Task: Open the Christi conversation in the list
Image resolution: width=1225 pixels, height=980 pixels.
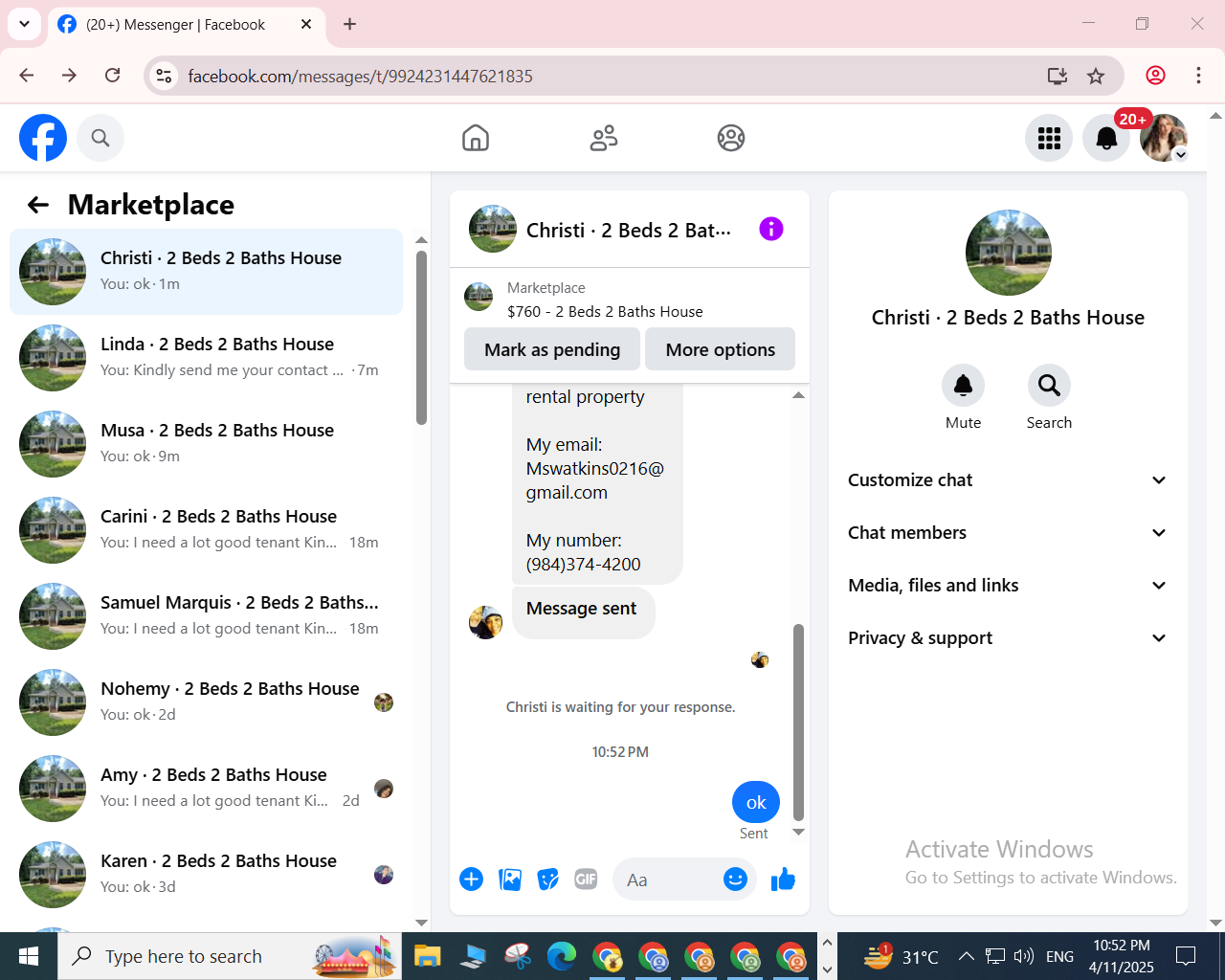Action: [x=206, y=272]
